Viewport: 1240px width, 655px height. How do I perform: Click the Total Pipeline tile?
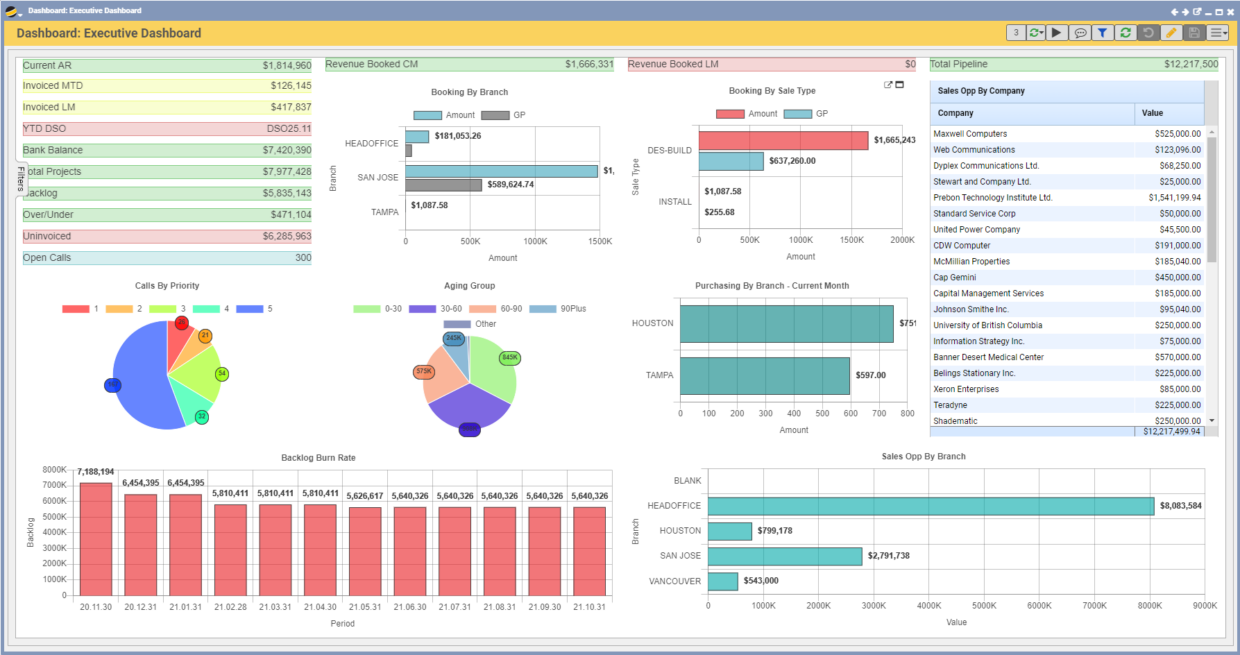(1074, 64)
